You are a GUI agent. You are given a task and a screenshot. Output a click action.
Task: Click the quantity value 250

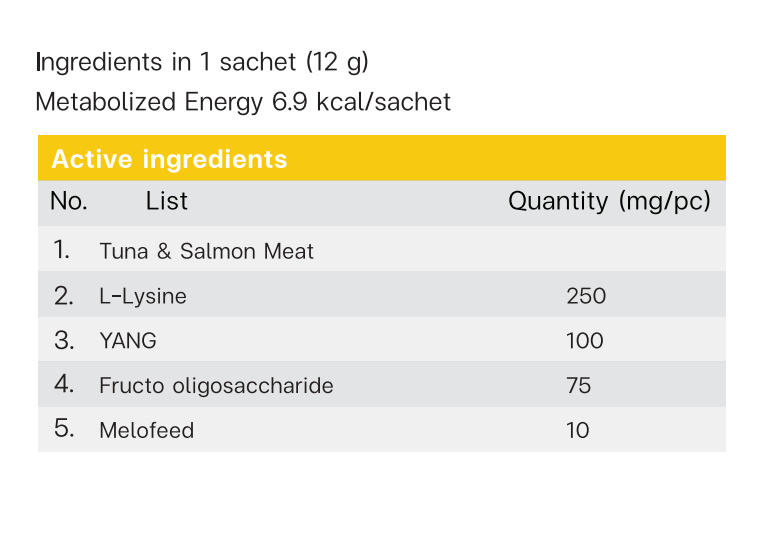click(x=586, y=296)
